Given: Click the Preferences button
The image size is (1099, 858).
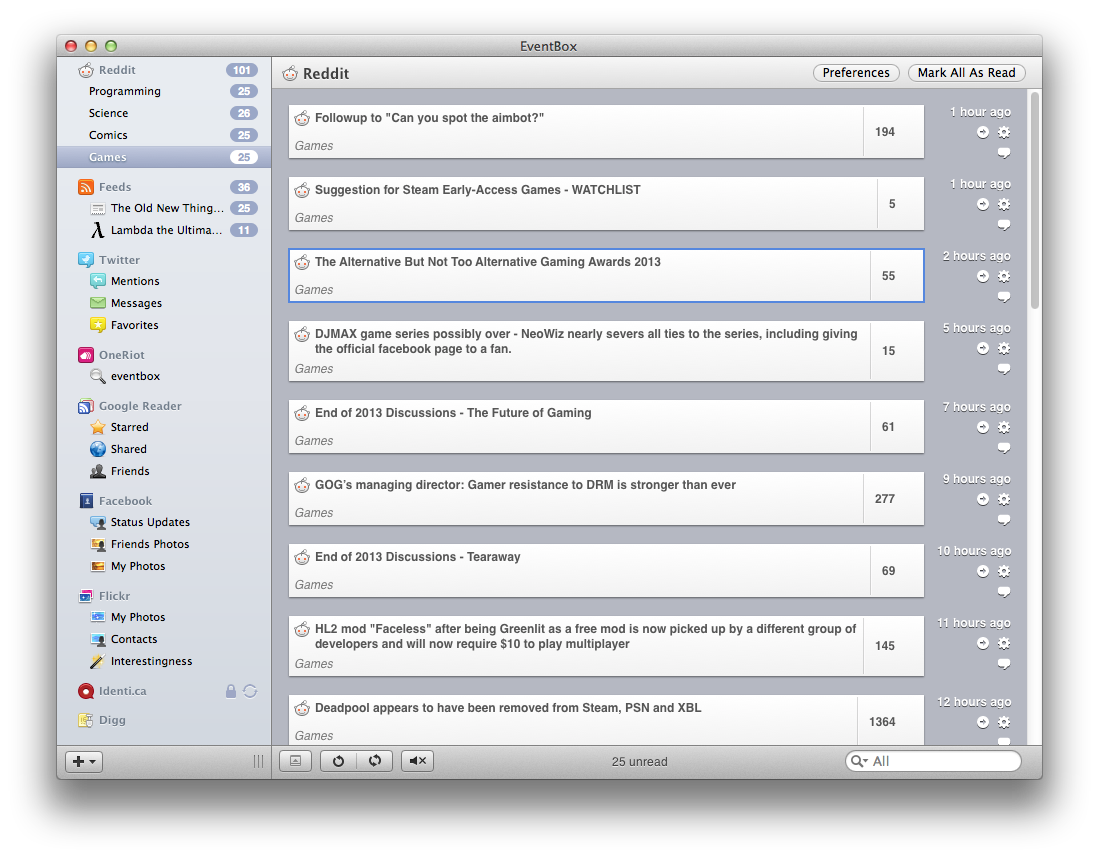Looking at the screenshot, I should [x=856, y=73].
